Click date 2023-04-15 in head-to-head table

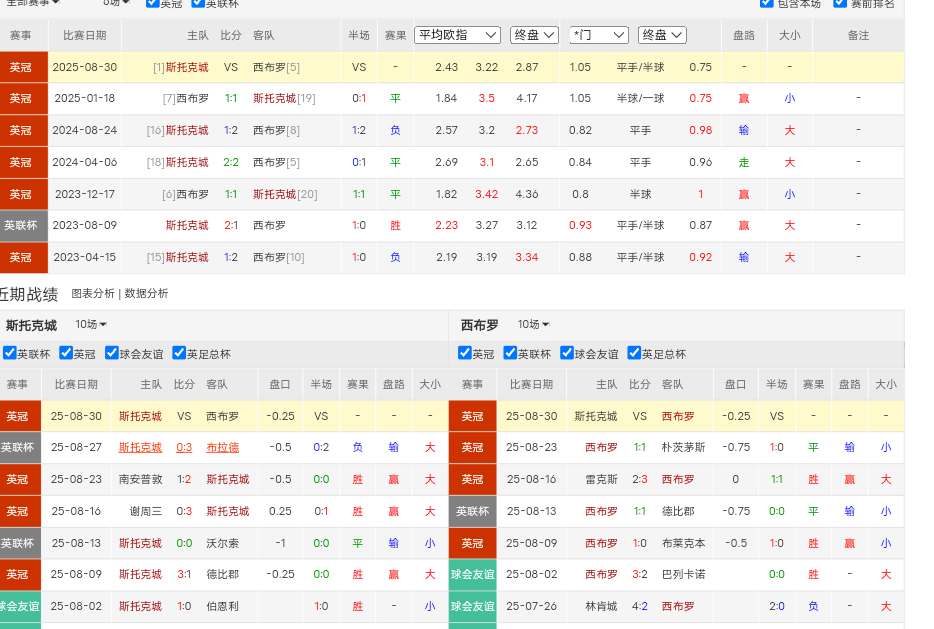tap(85, 257)
